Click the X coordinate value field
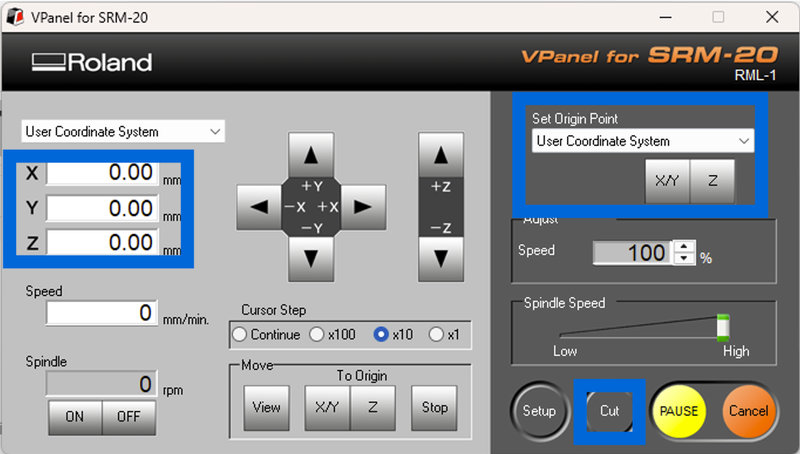Viewport: 800px width, 454px height. pos(102,173)
